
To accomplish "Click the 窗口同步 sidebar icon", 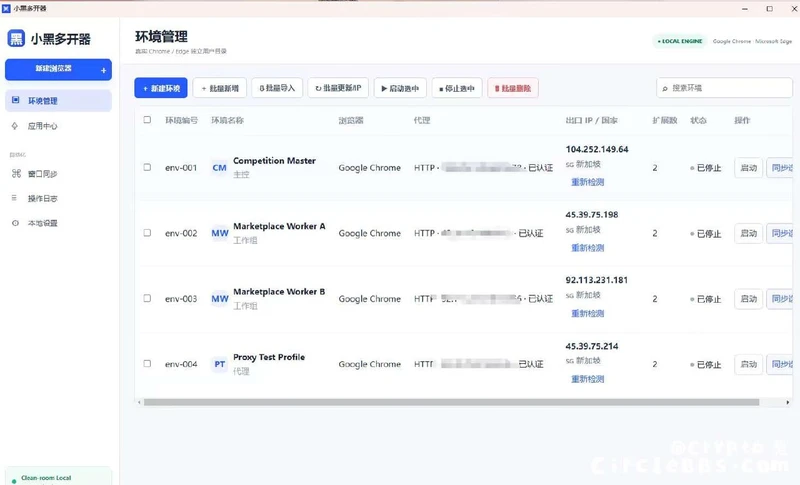I will coord(16,173).
